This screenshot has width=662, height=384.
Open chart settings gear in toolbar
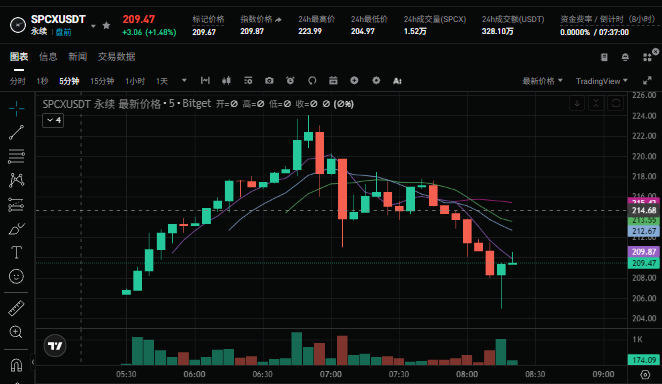pyautogui.click(x=376, y=81)
